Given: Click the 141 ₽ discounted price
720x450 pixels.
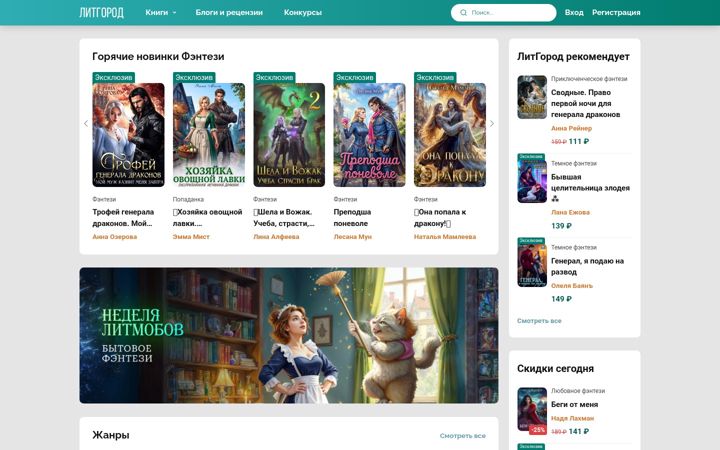Looking at the screenshot, I should pos(579,432).
